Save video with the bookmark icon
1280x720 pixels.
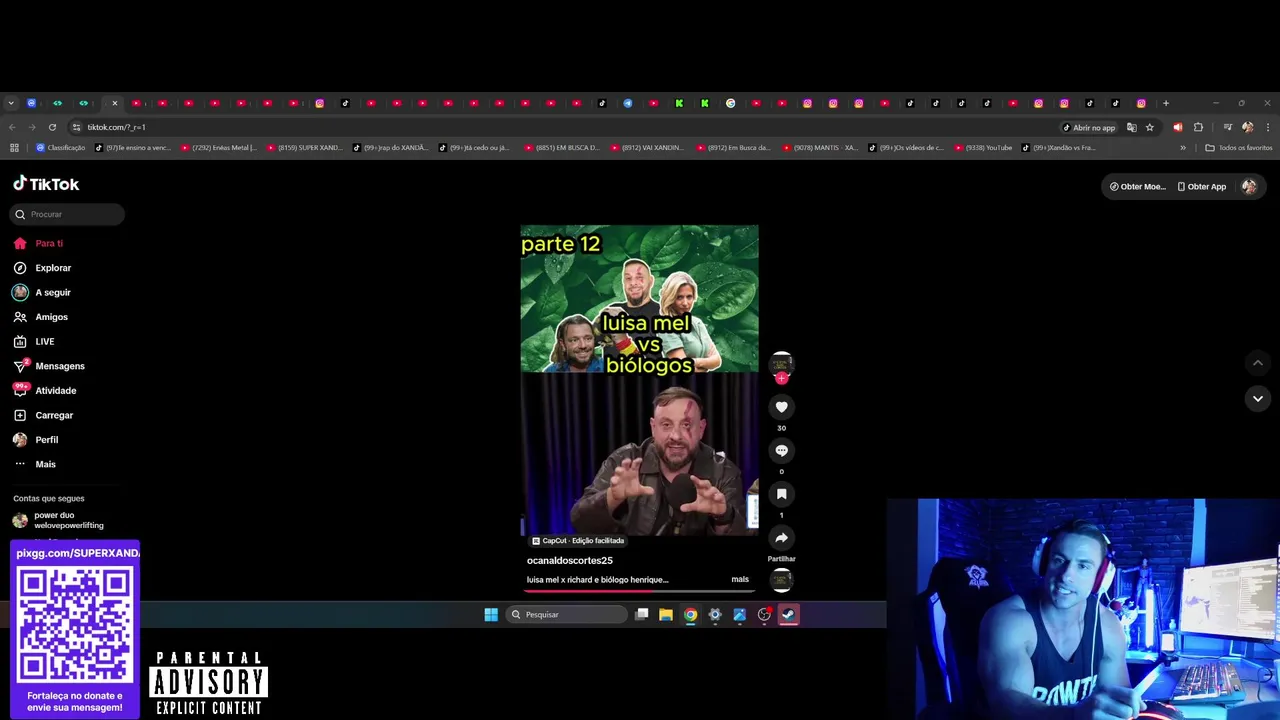[x=782, y=494]
